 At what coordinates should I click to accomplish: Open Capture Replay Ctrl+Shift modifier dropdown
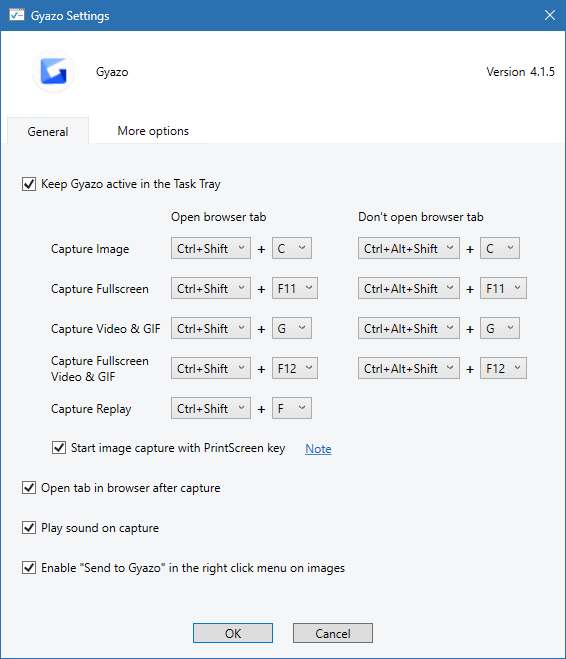(x=211, y=408)
